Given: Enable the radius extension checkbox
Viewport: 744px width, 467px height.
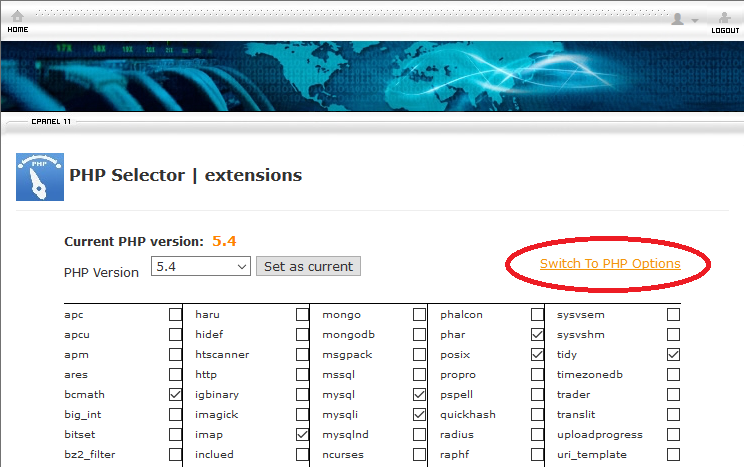Looking at the screenshot, I should 537,434.
